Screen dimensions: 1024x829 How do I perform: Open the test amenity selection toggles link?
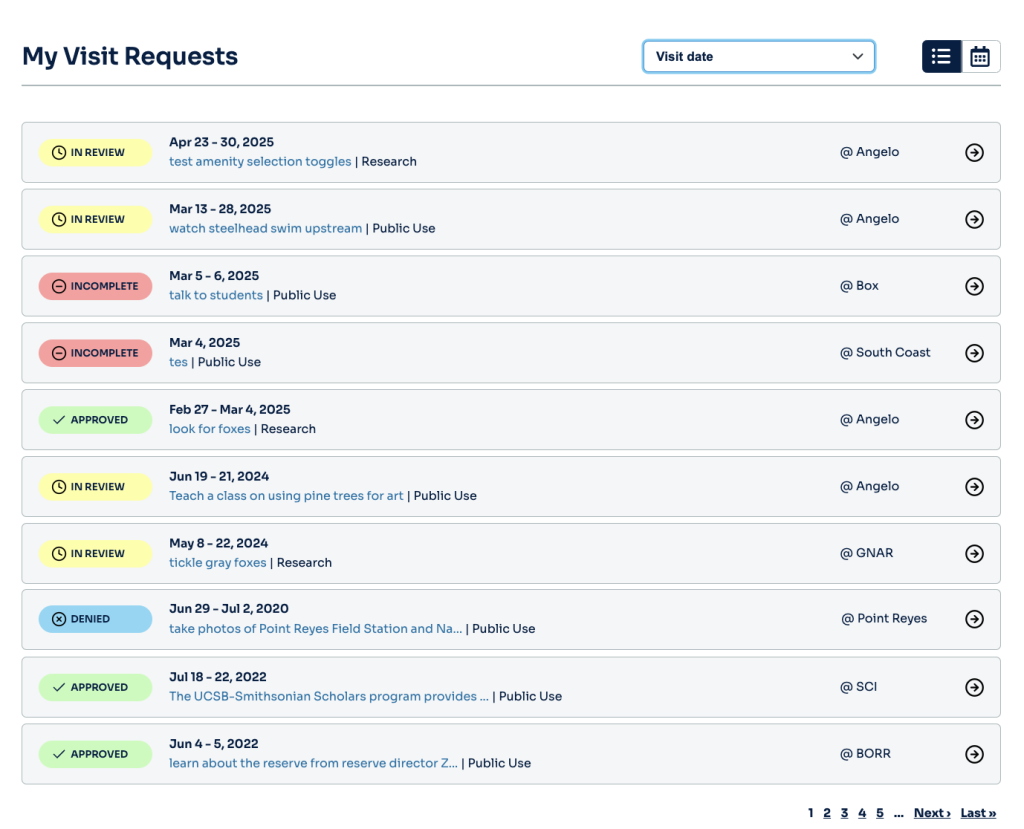[260, 161]
